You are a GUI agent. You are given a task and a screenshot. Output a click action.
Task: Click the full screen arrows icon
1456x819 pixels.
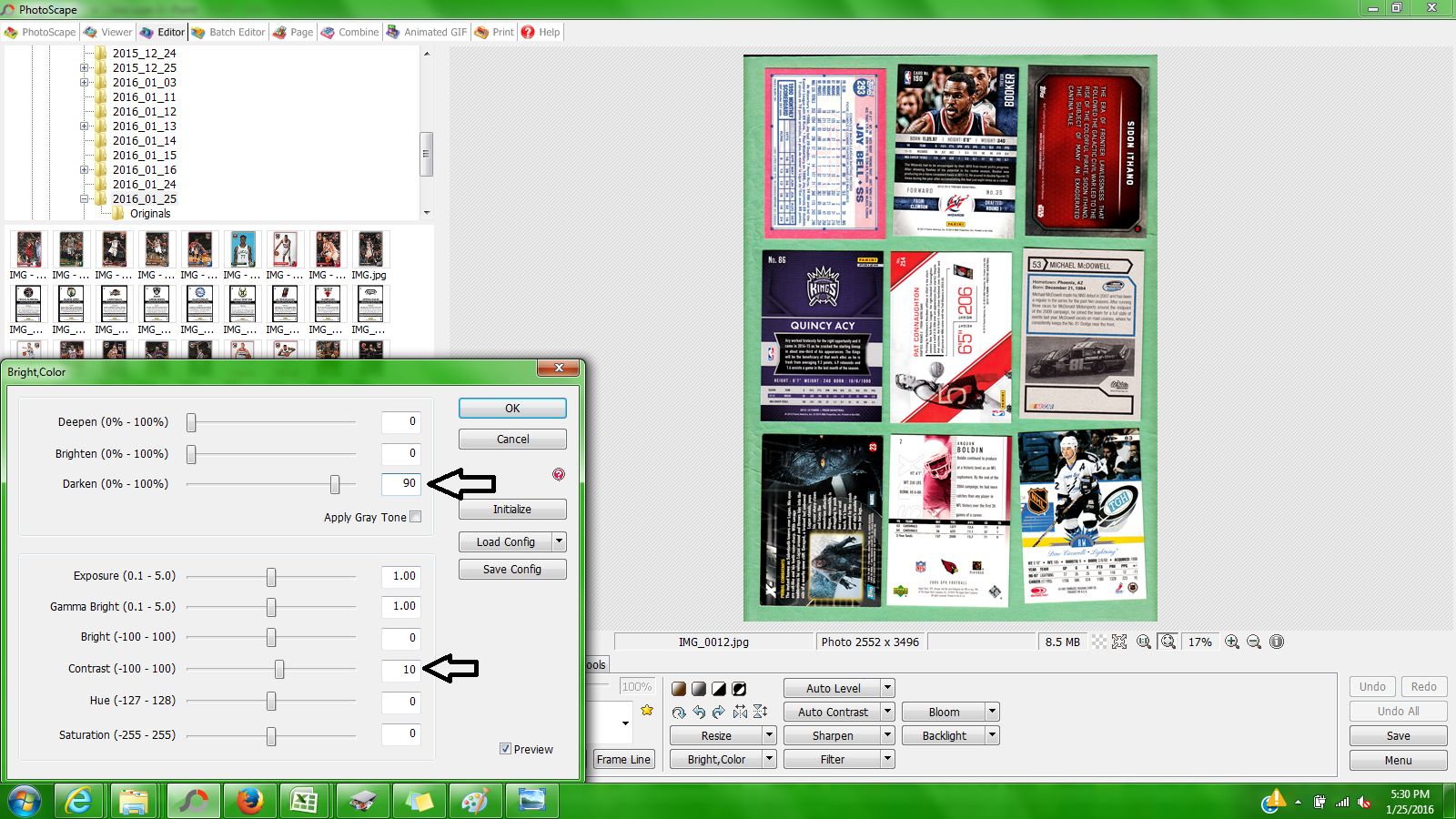tap(1119, 642)
